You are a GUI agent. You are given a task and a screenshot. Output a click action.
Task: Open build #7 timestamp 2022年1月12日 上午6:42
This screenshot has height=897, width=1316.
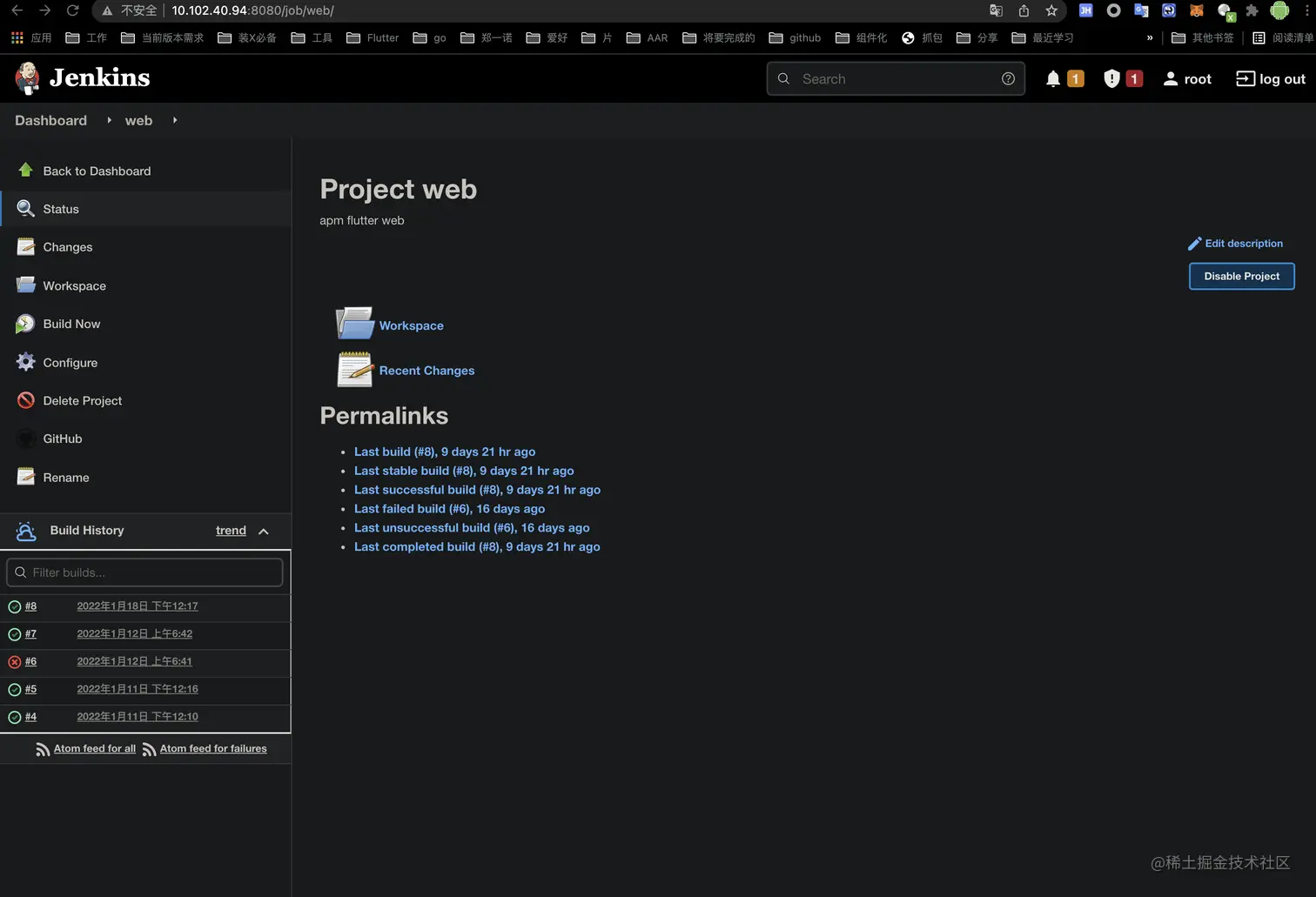click(x=135, y=634)
